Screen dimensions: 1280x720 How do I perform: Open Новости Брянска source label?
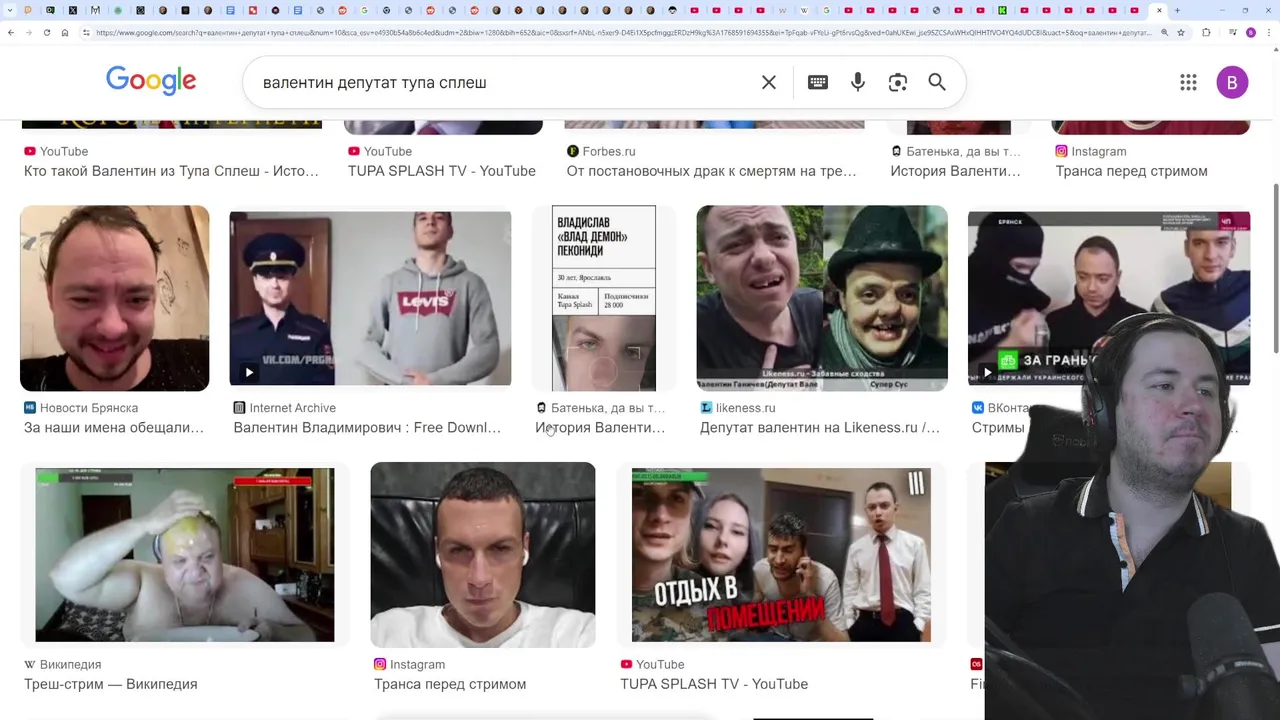(89, 408)
